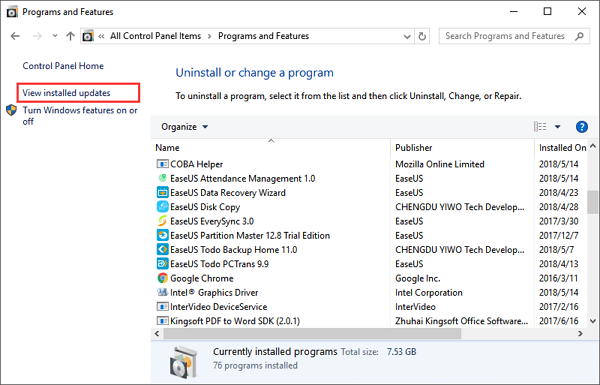This screenshot has height=385, width=600.
Task: Click the vertical scrollbar thumb
Action: coord(593,202)
